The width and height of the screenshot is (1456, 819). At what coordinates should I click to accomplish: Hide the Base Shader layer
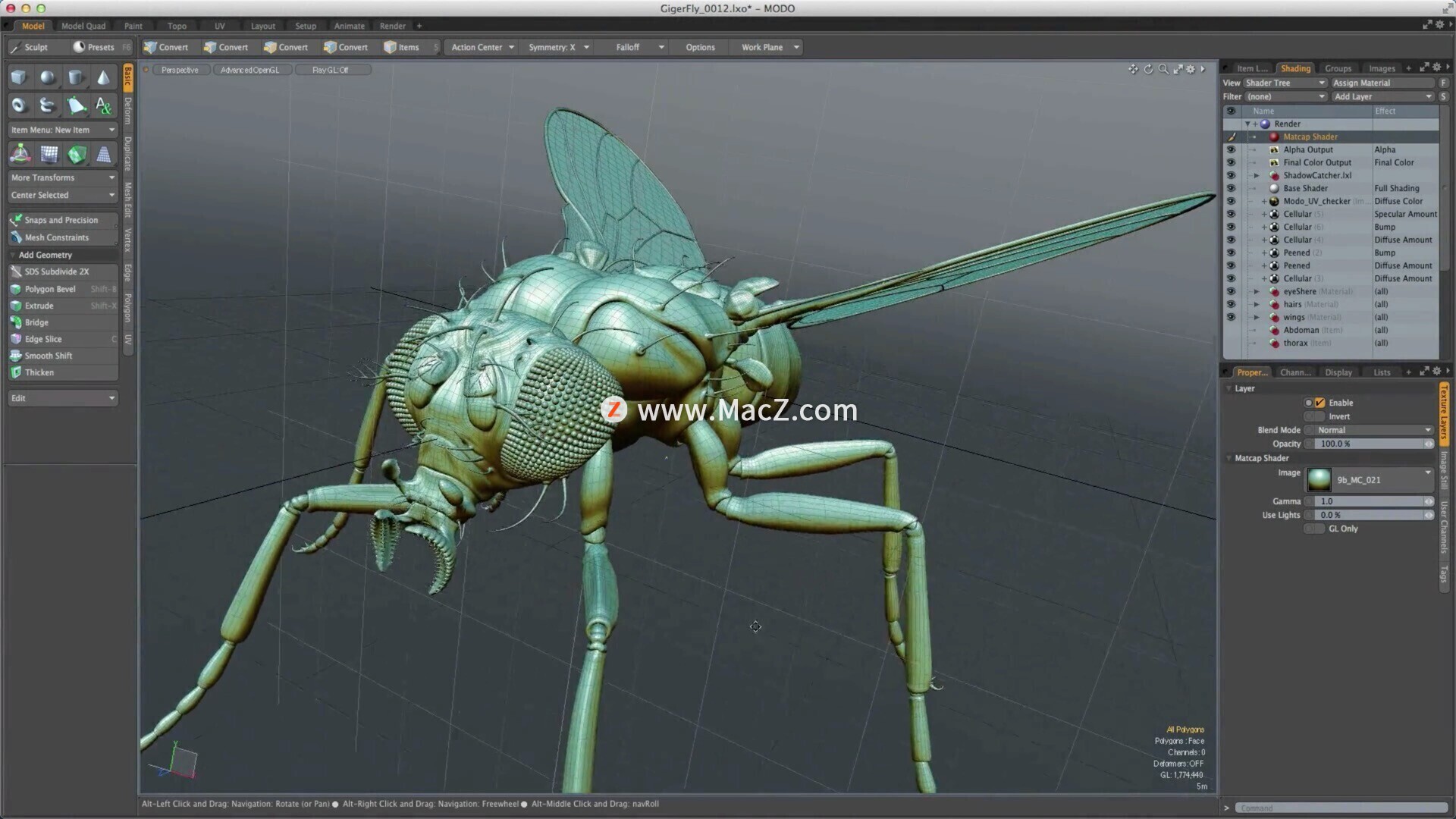[1231, 188]
